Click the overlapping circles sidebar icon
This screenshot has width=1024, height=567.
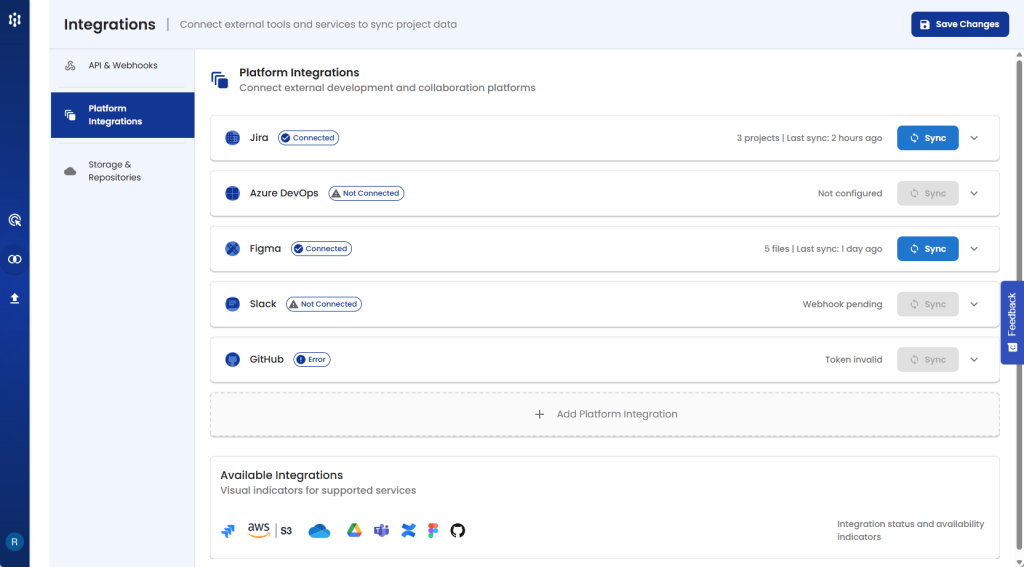click(x=15, y=259)
